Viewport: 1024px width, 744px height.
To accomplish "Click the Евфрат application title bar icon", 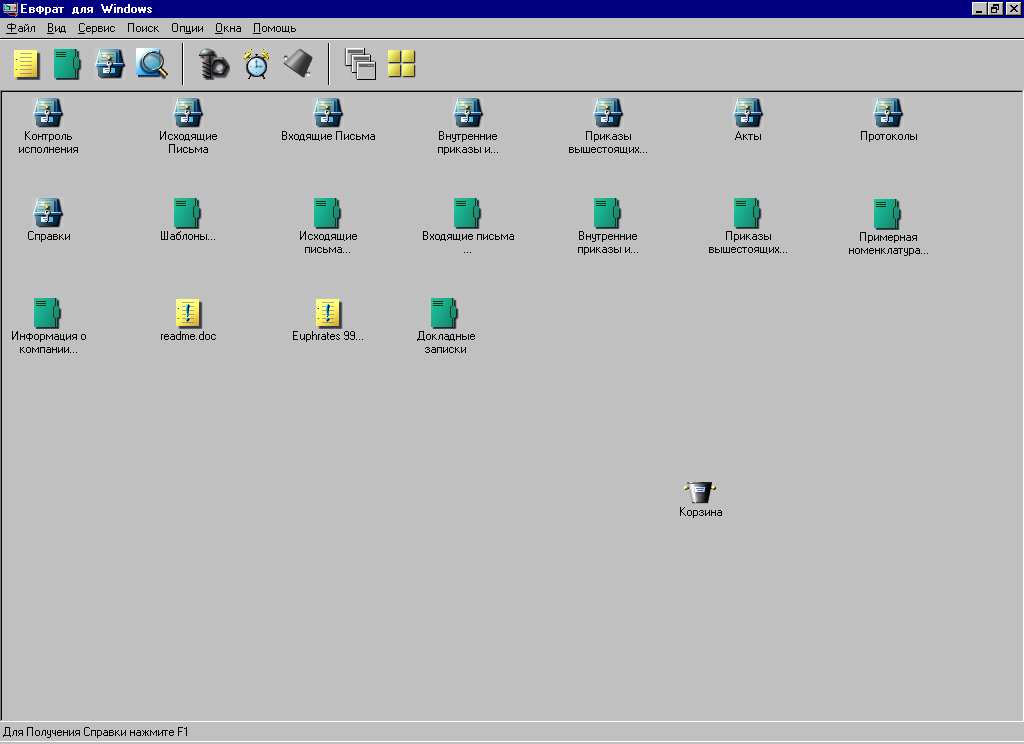I will pos(10,9).
